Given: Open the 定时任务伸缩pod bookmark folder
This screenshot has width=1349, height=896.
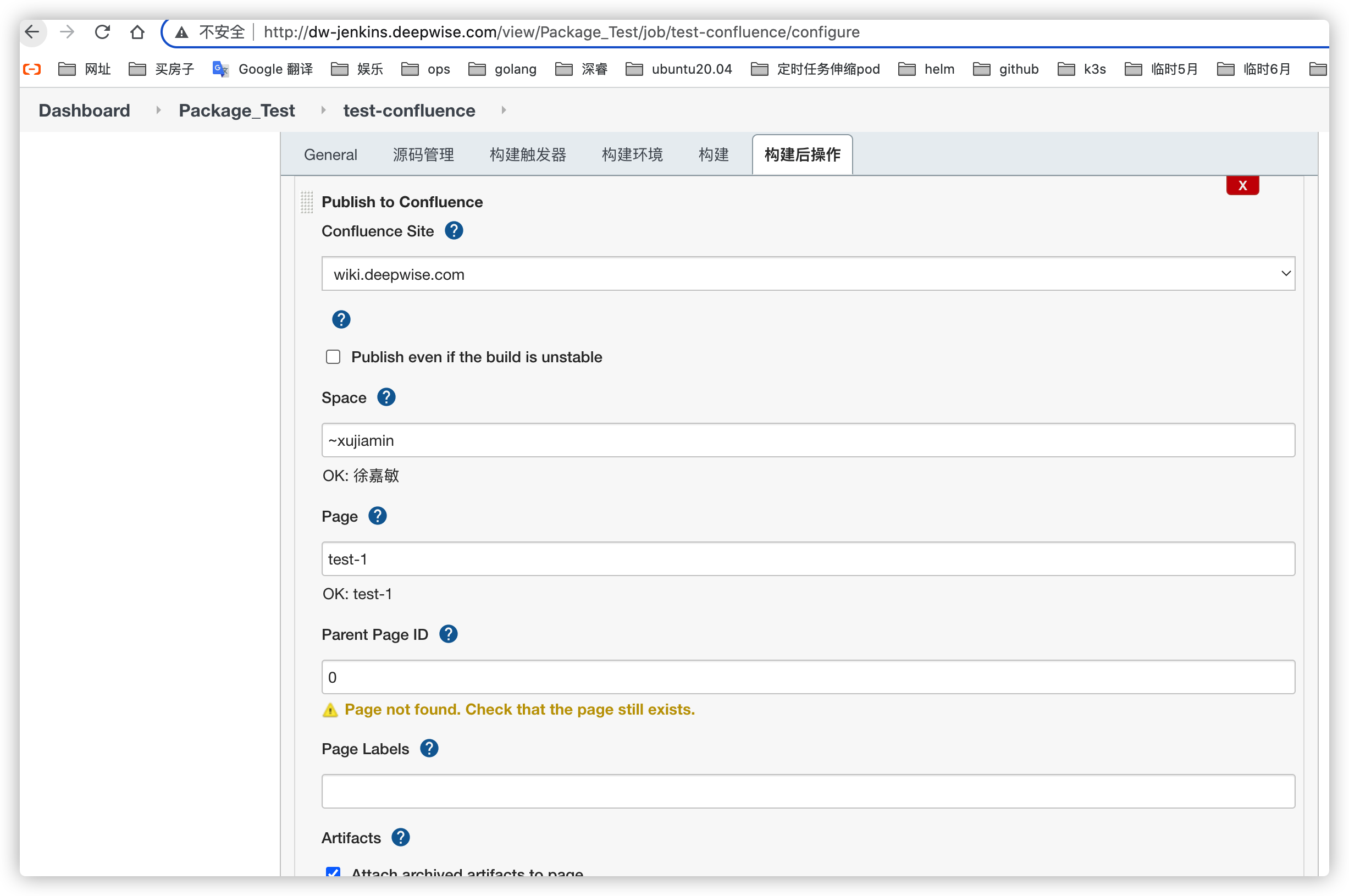Looking at the screenshot, I should [x=815, y=69].
